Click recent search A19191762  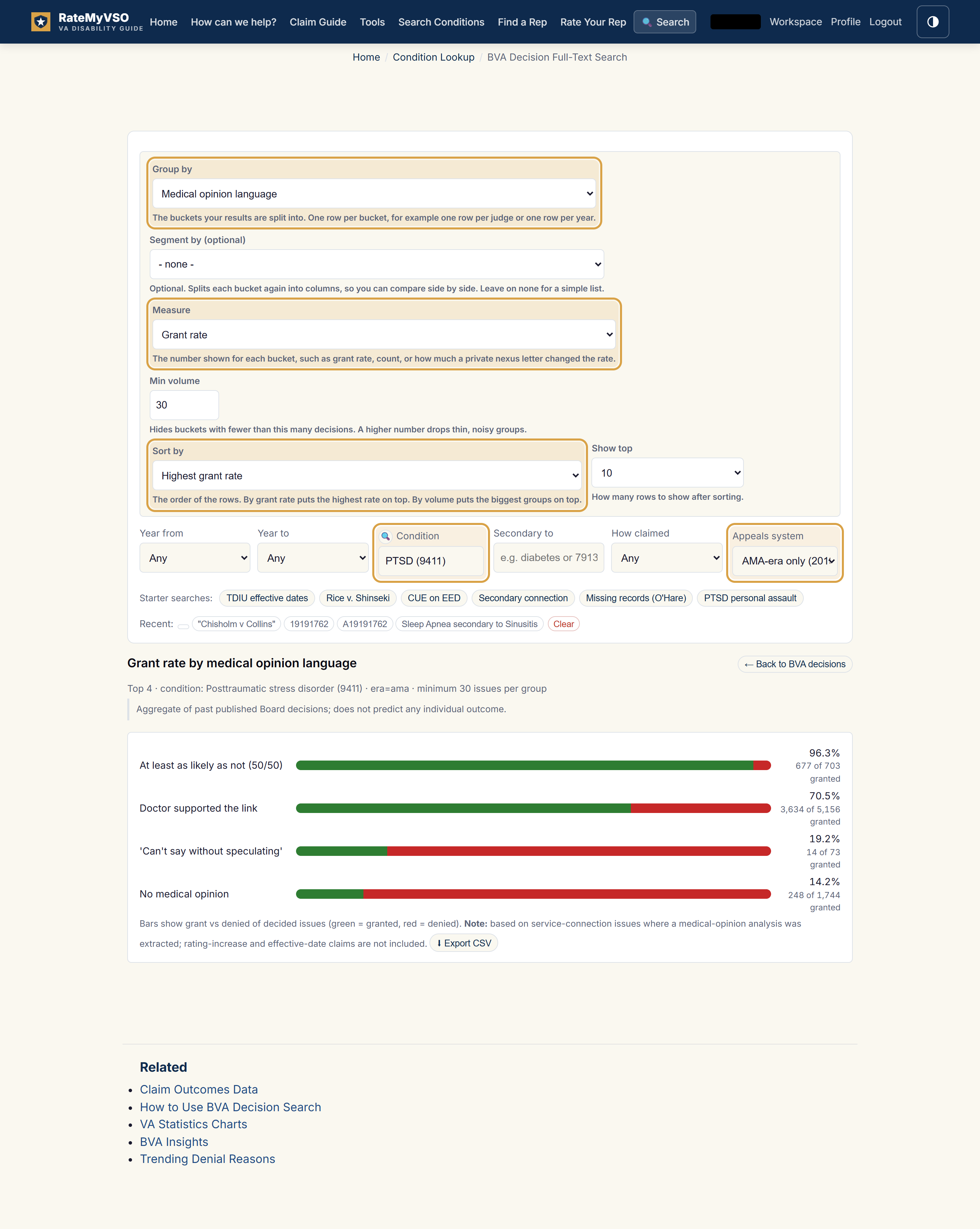[365, 624]
